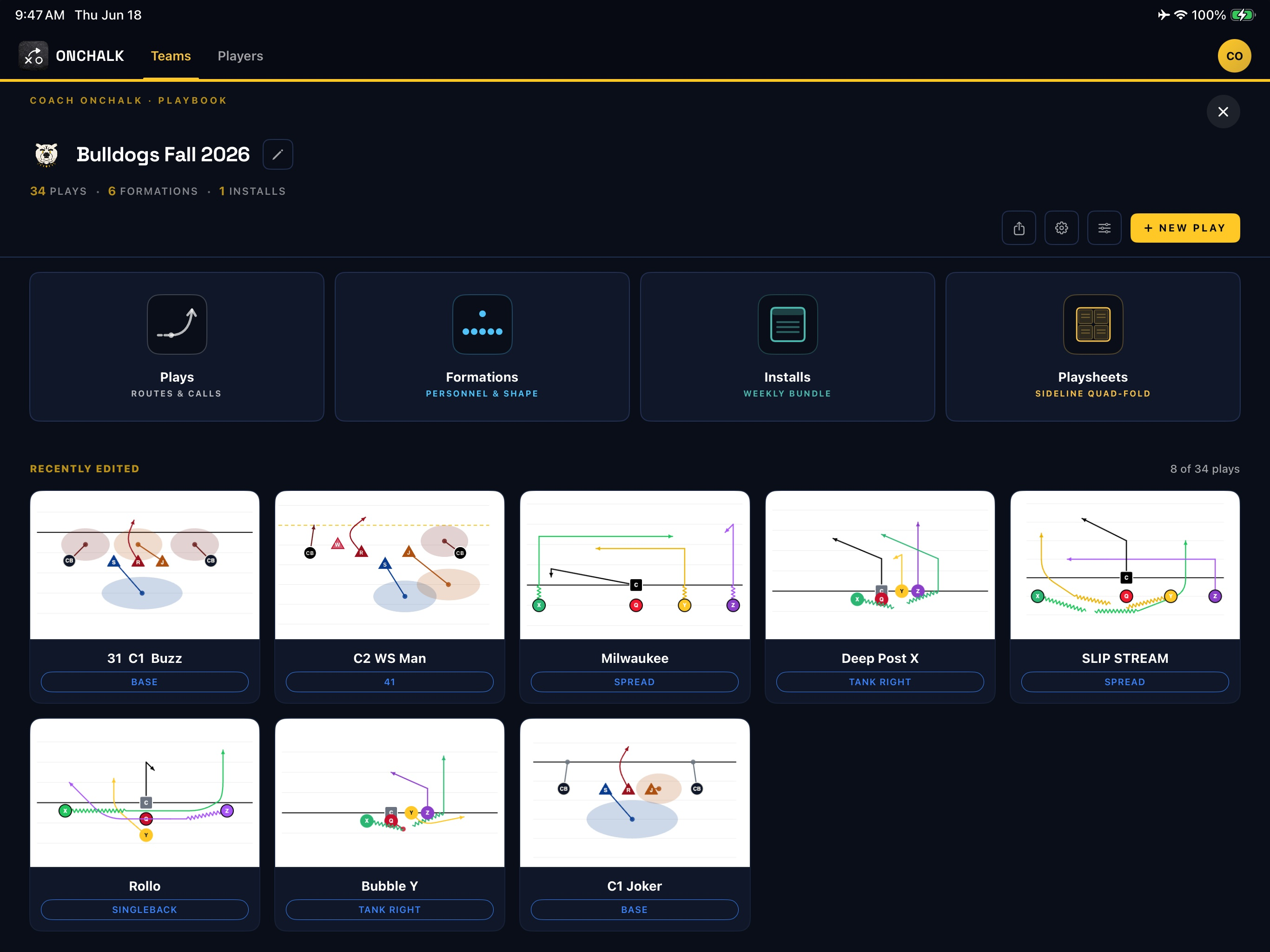Close the playbook with X button
1270x952 pixels.
tap(1223, 112)
